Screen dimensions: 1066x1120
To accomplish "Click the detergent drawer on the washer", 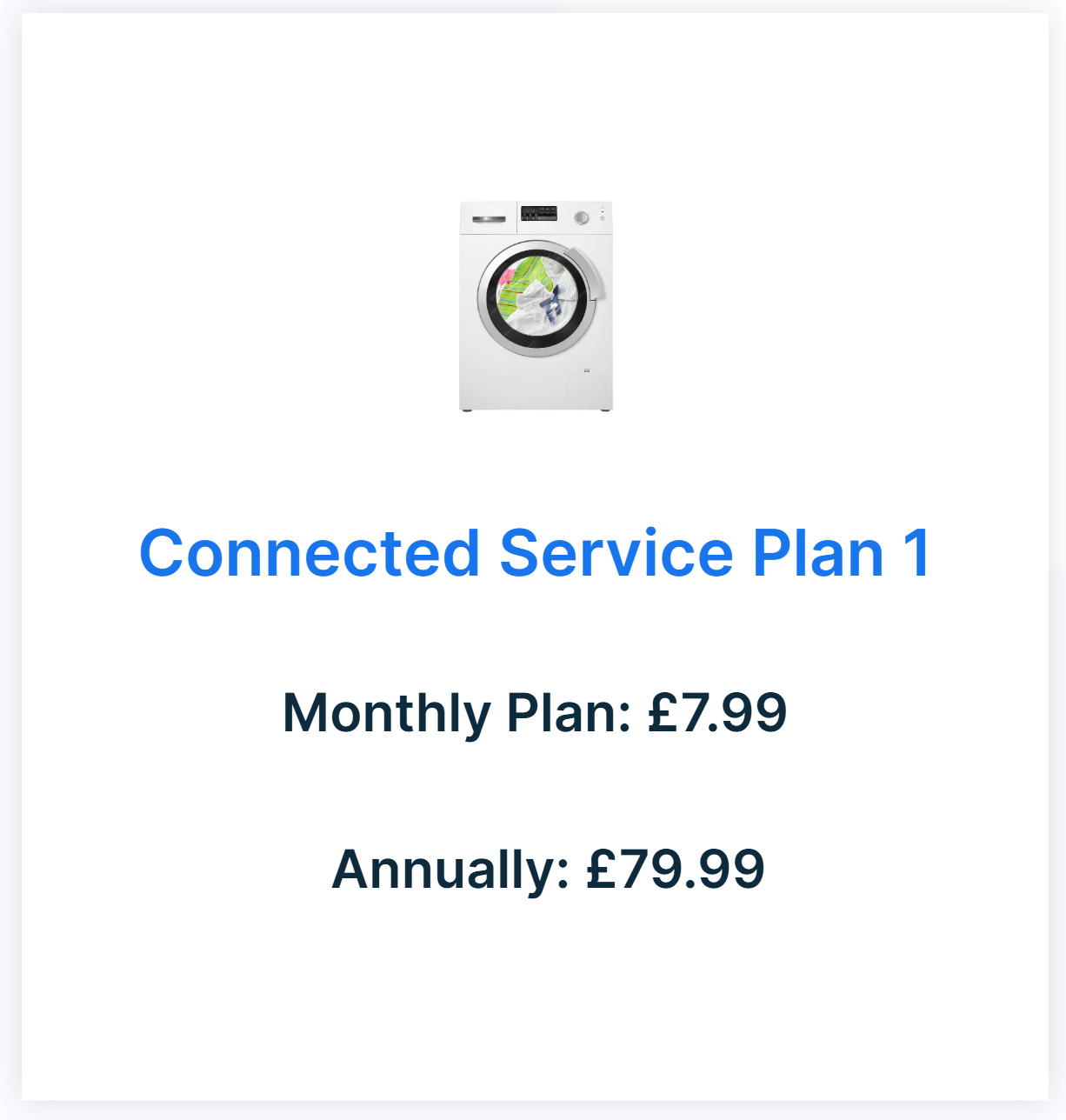I will (489, 218).
